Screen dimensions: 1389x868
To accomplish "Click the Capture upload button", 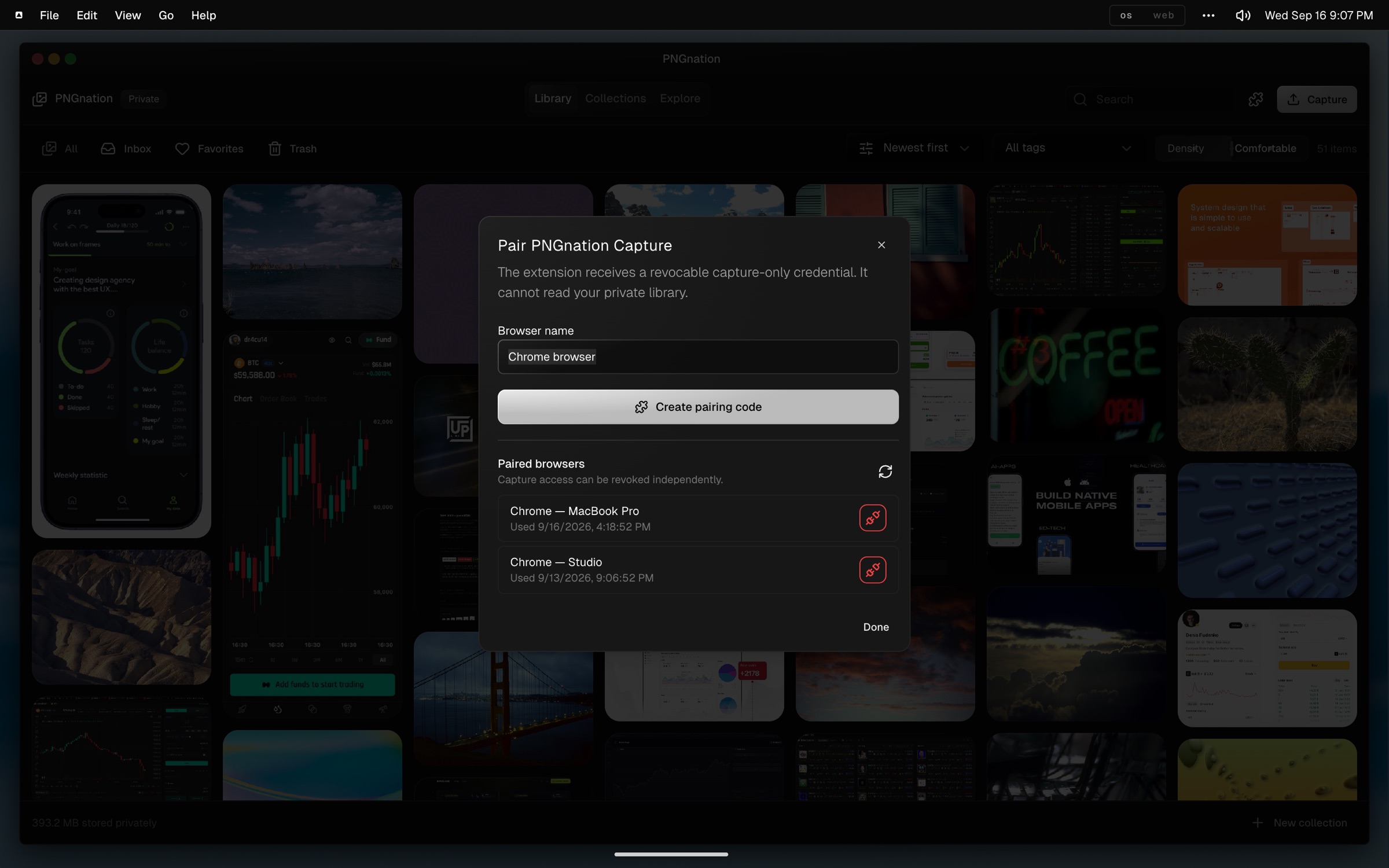I will click(x=1317, y=100).
